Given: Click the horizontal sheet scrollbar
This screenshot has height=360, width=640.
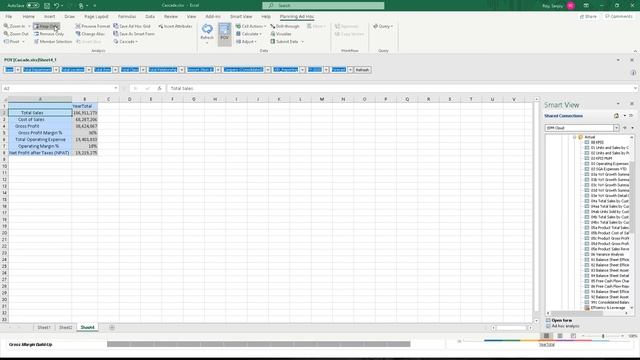Looking at the screenshot, I should pyautogui.click(x=511, y=327).
